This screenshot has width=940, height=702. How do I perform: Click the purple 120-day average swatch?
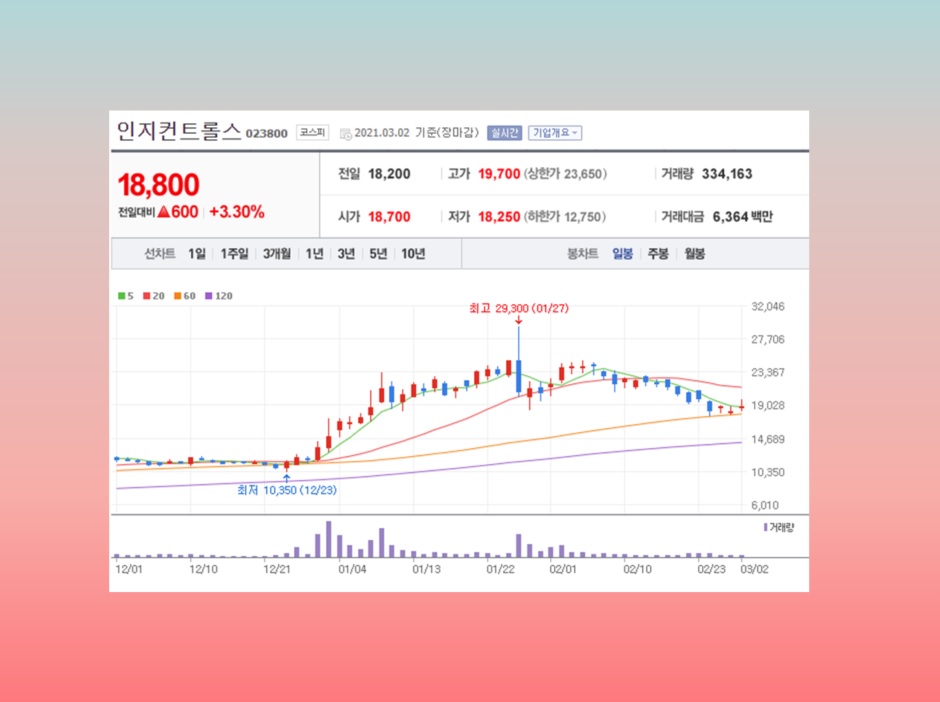click(x=209, y=296)
